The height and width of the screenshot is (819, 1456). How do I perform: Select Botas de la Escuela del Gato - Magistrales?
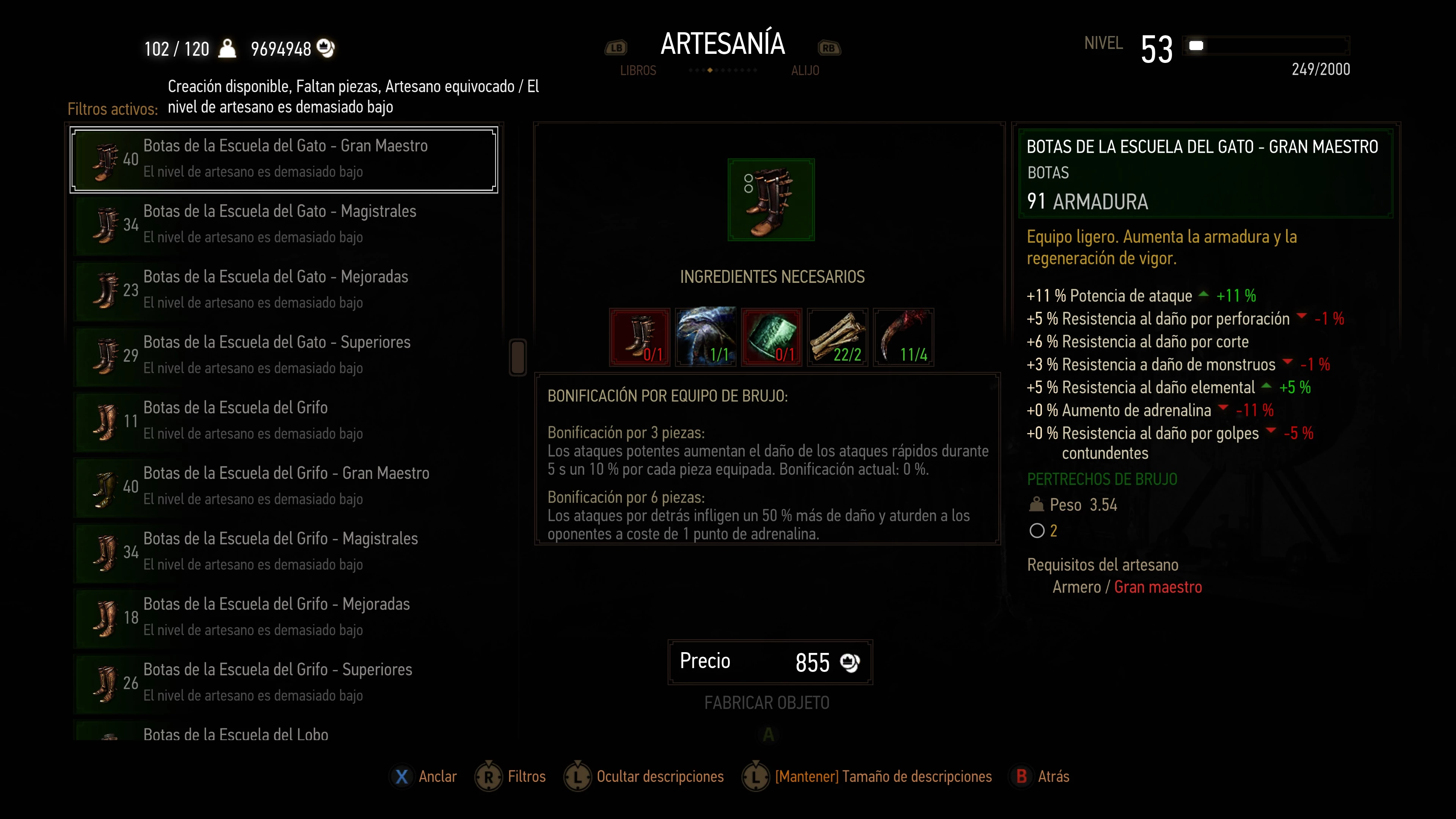click(284, 224)
